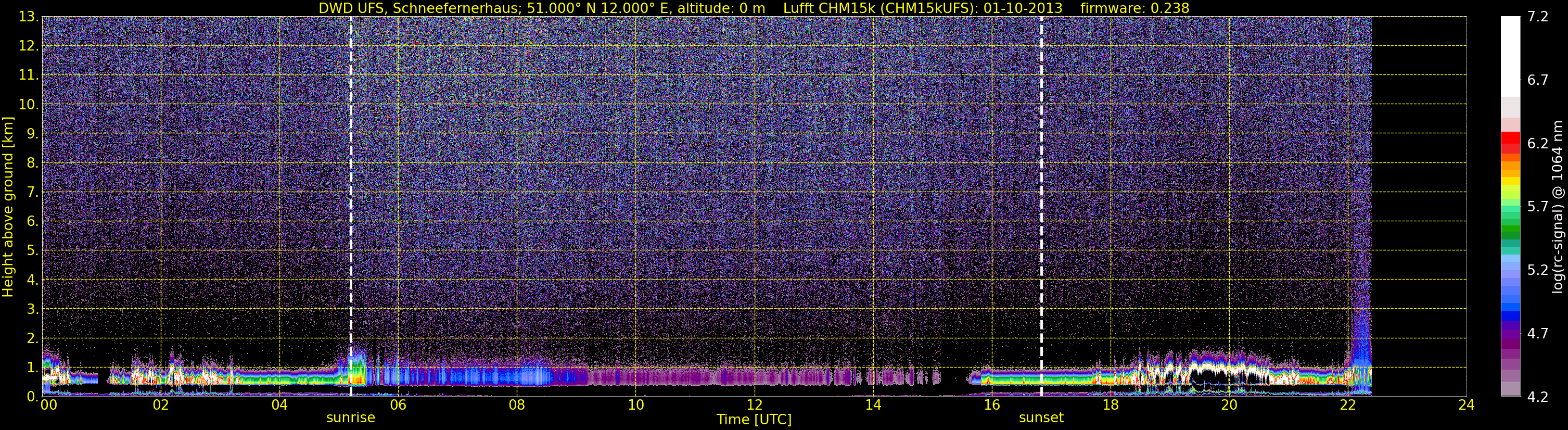
Task: Click the time axis tick label '22'
Action: coord(1348,404)
